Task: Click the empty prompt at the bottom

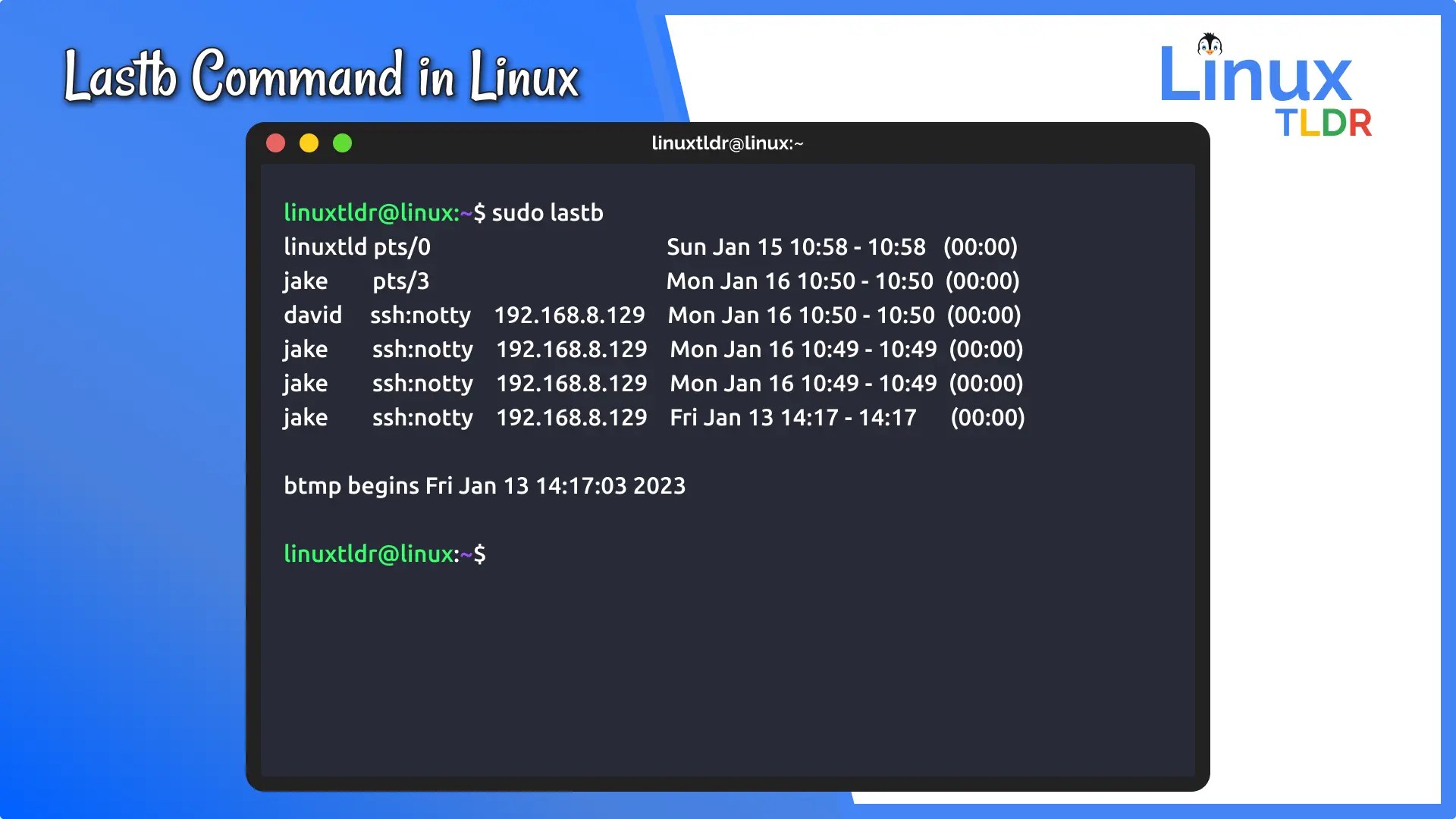Action: click(x=384, y=554)
